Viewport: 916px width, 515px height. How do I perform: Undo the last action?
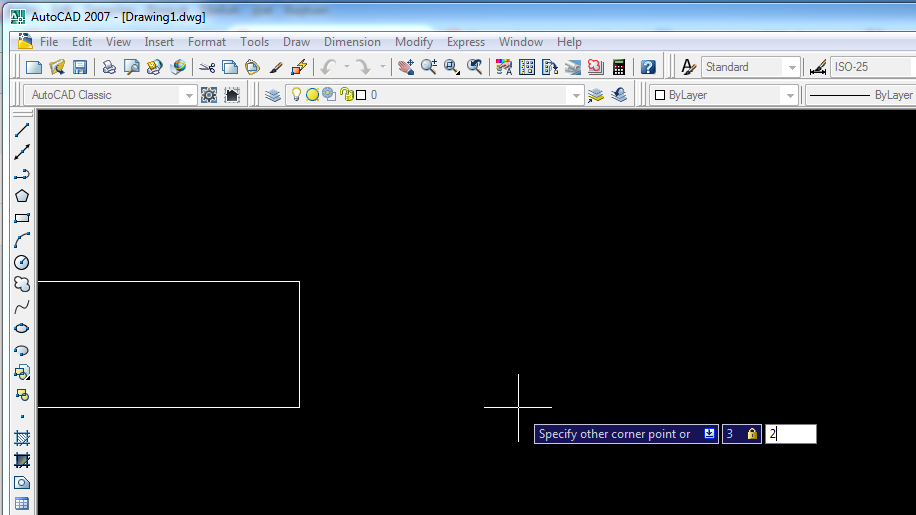pyautogui.click(x=328, y=67)
